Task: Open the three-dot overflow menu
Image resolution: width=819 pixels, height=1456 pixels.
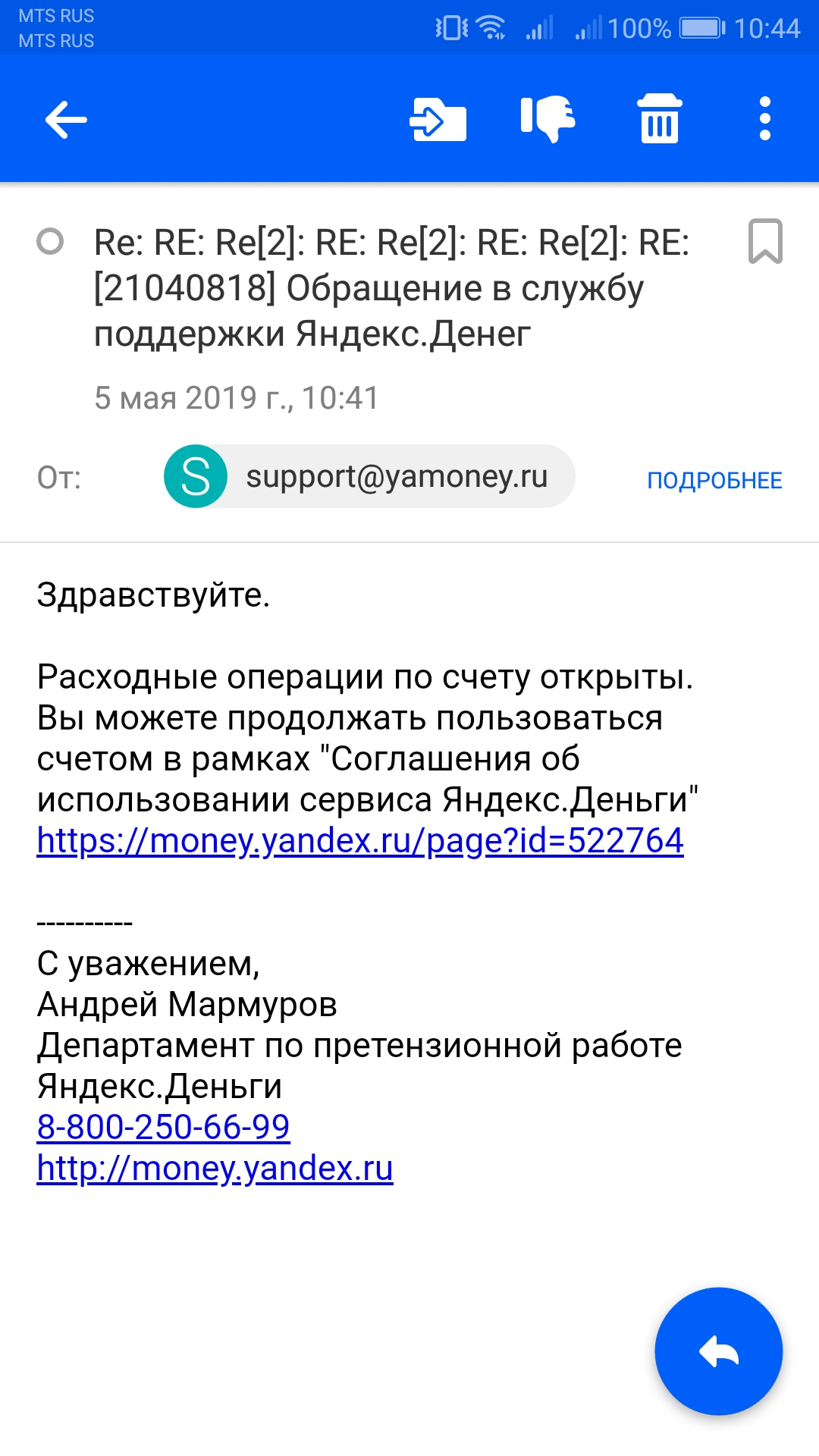Action: pos(765,119)
